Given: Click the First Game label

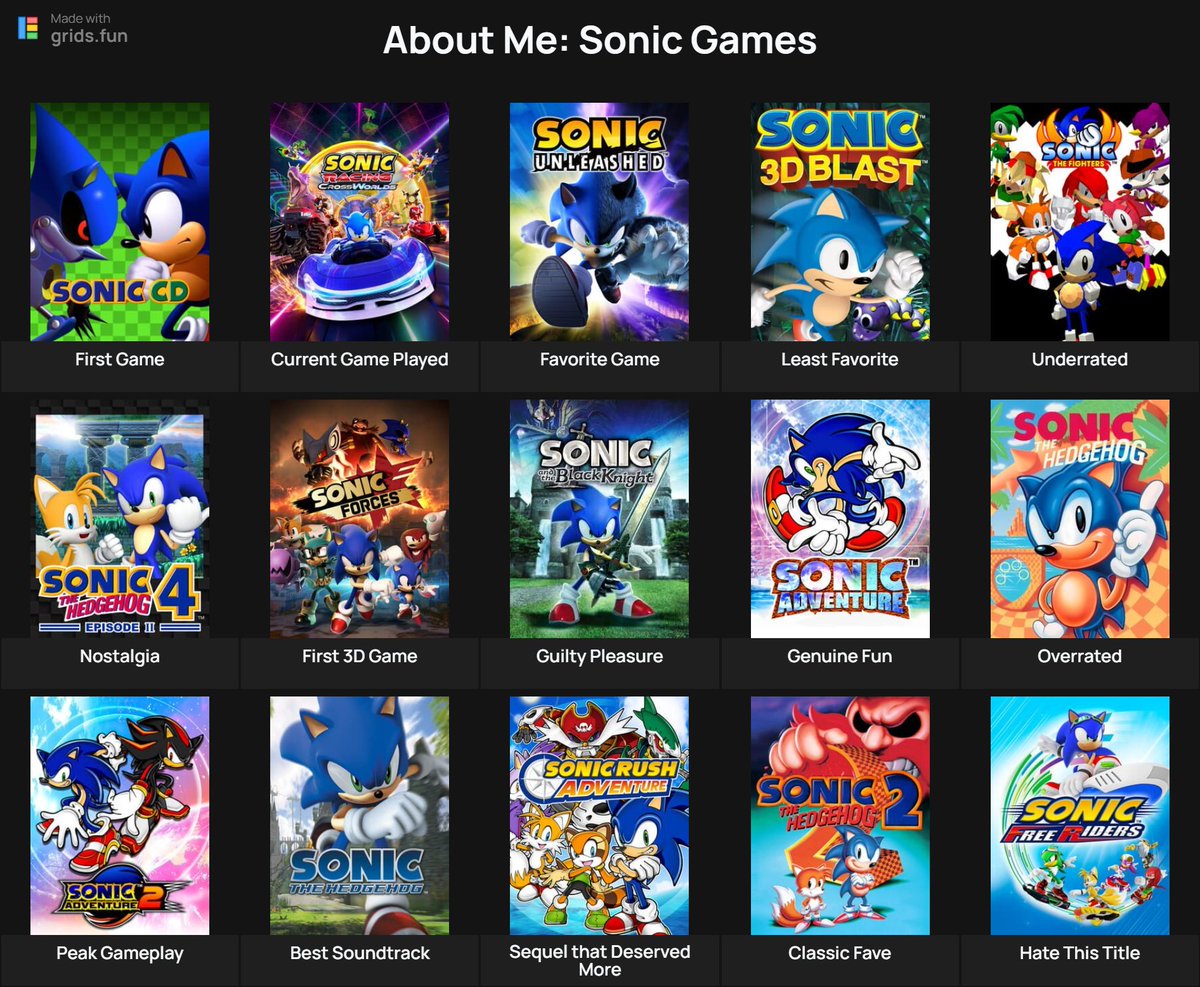Looking at the screenshot, I should pos(120,359).
